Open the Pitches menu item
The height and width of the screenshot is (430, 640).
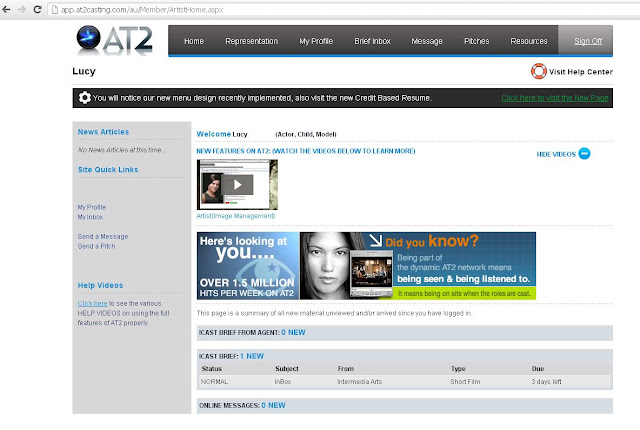pyautogui.click(x=476, y=41)
